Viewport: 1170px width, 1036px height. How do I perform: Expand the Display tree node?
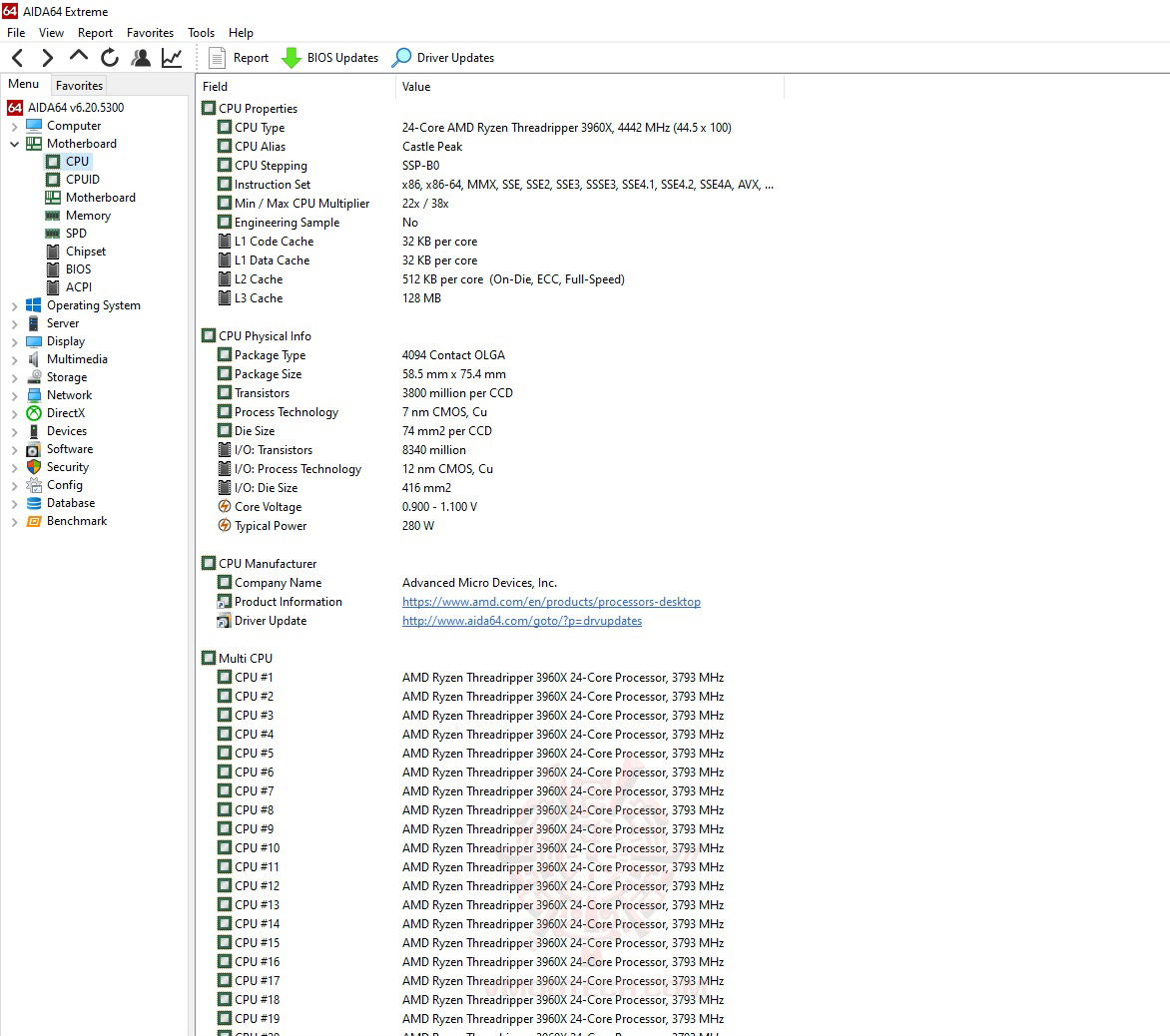point(14,341)
